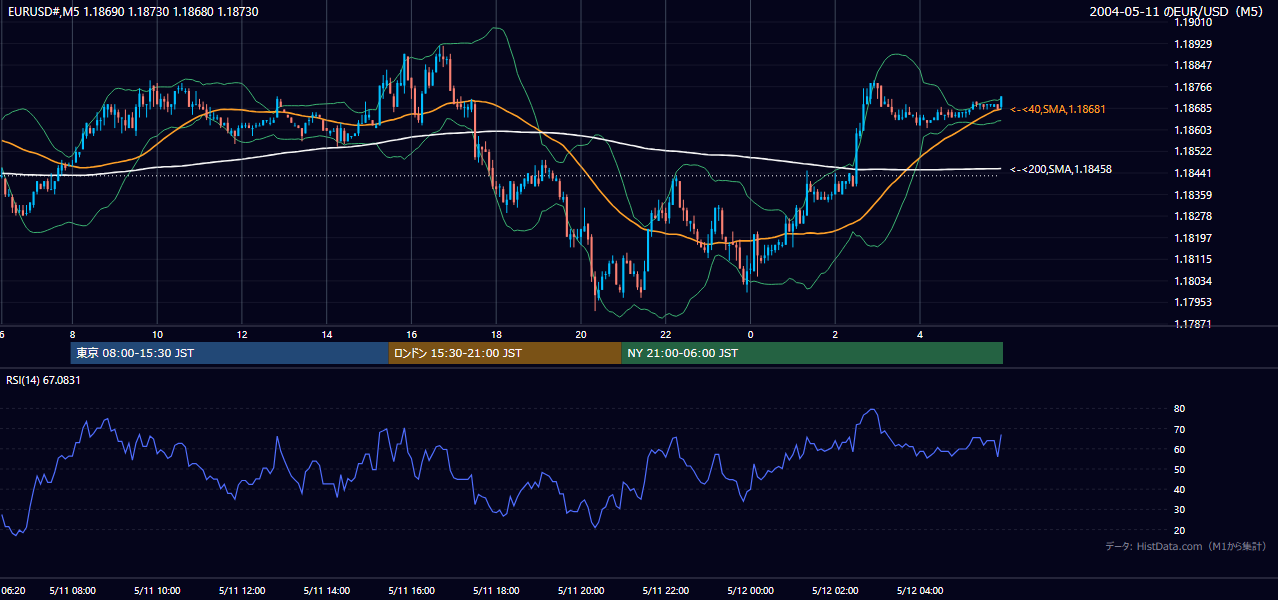
Task: Click hour marker 8 under the price chart
Action: click(x=72, y=334)
